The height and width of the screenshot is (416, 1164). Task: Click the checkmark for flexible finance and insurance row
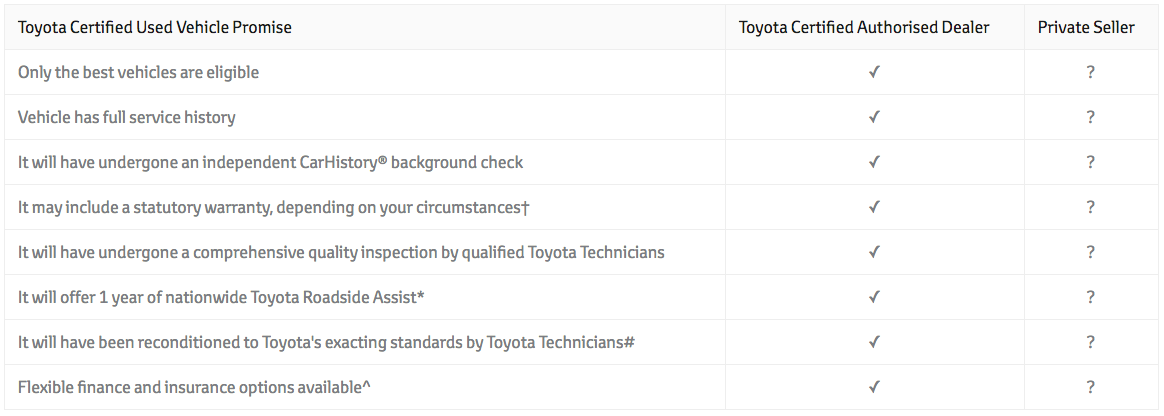pos(874,386)
